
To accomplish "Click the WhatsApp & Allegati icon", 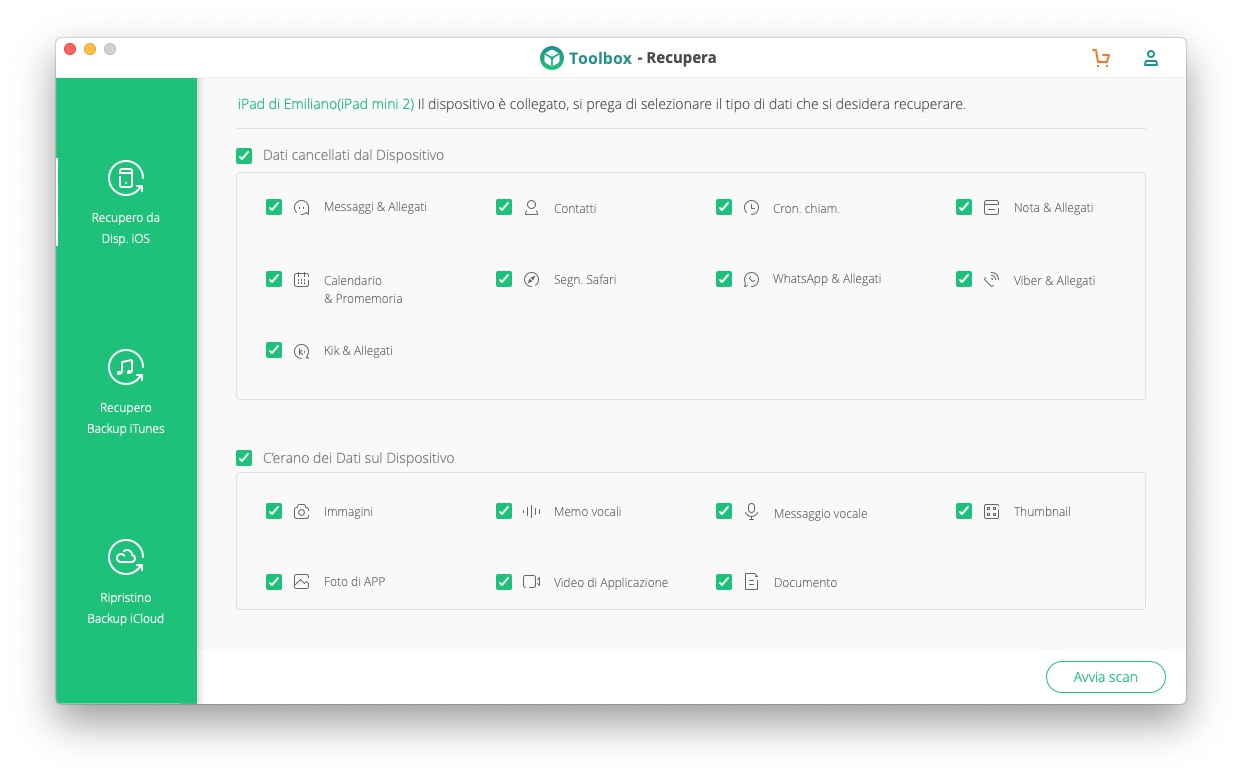I will pyautogui.click(x=752, y=280).
